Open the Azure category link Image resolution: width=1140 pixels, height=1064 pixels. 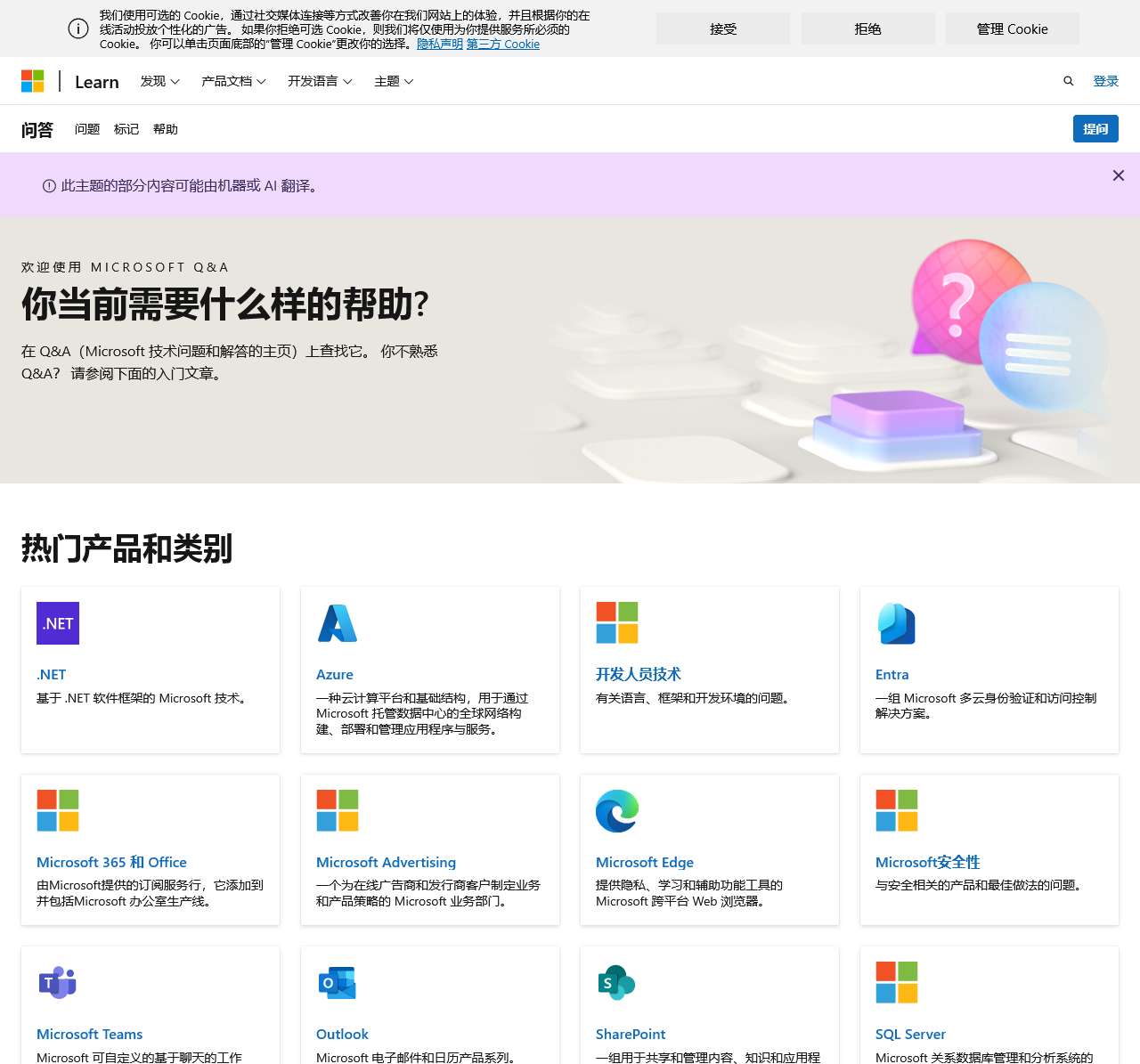coord(335,675)
